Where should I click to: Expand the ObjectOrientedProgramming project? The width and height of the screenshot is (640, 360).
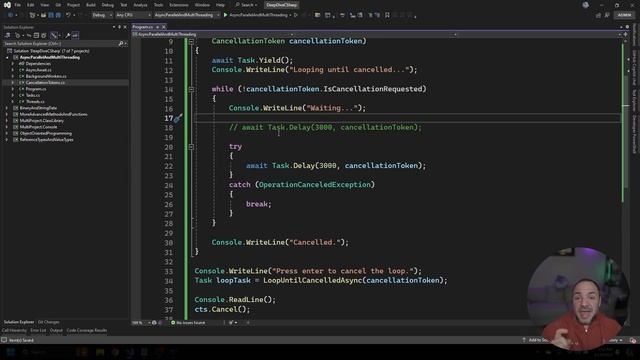click(x=7, y=133)
